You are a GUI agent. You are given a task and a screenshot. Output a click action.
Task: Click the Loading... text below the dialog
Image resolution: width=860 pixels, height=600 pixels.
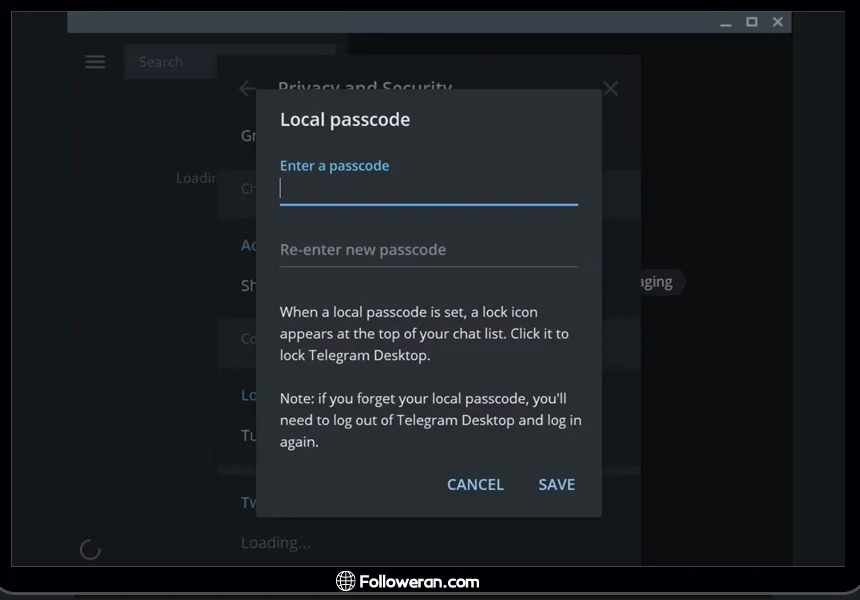276,543
